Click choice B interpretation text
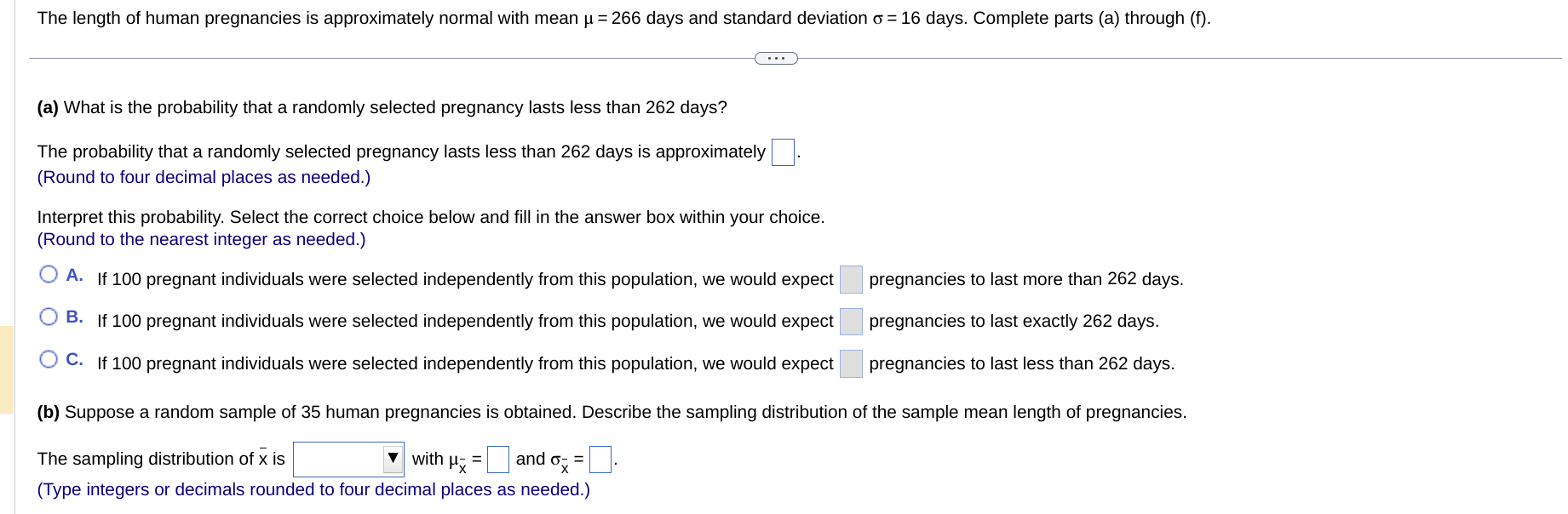 pyautogui.click(x=464, y=322)
